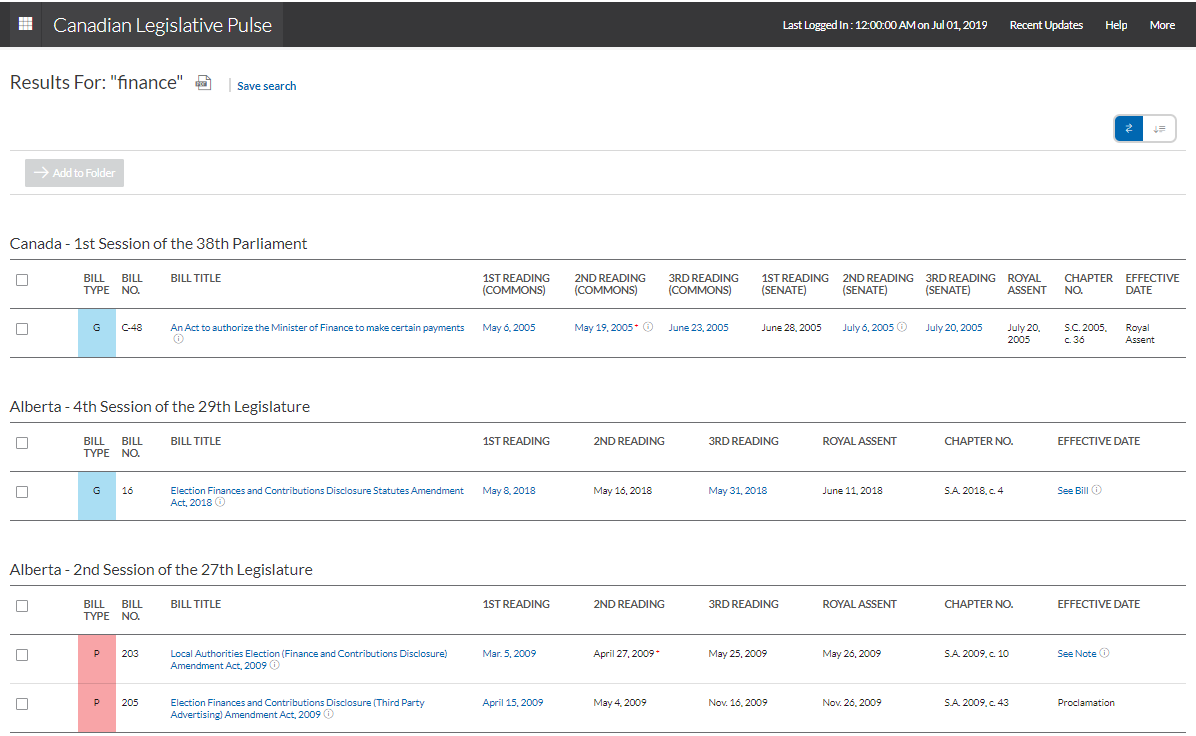The image size is (1196, 736).
Task: Toggle the select-all checkbox in the 38th Parliament table
Action: [x=22, y=281]
